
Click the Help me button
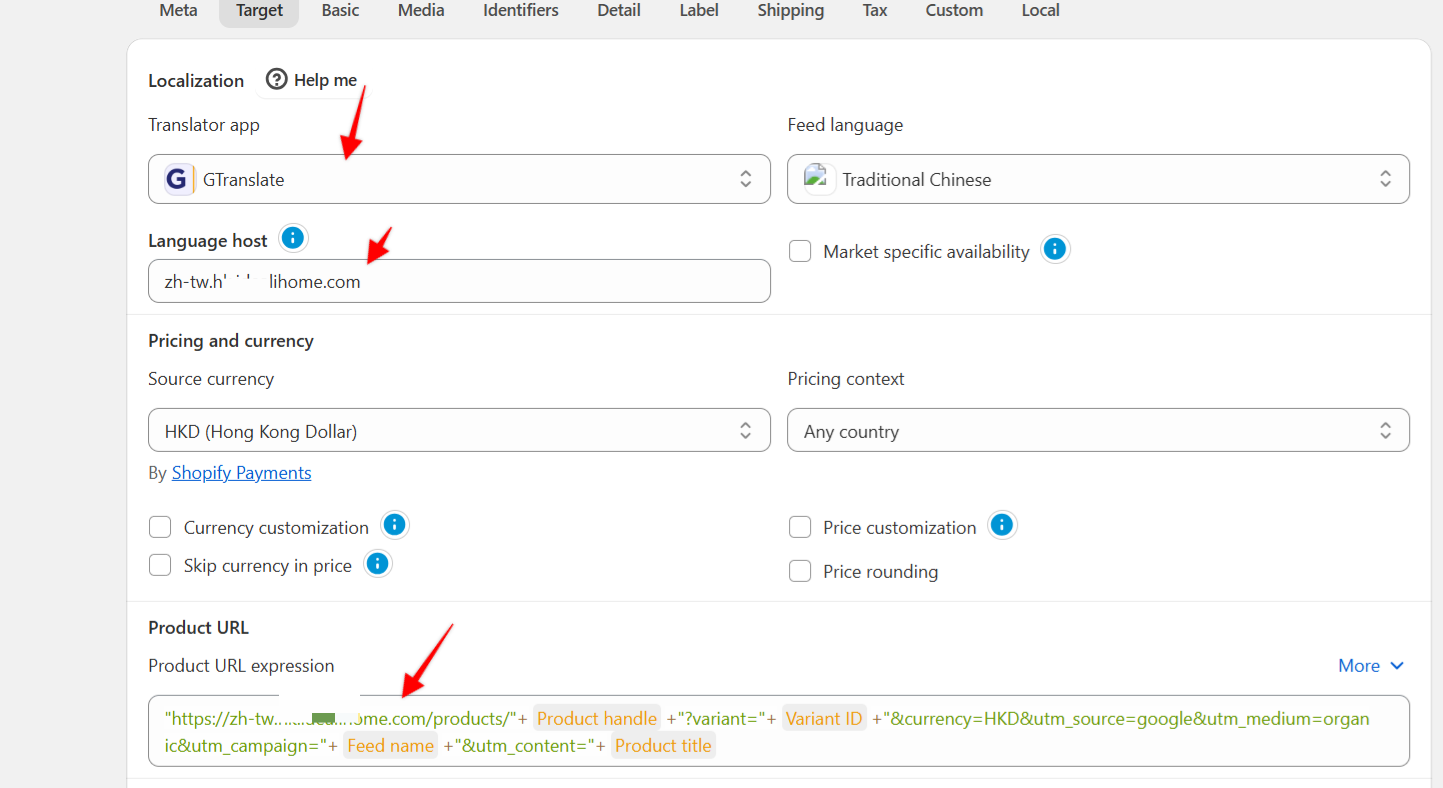click(x=311, y=80)
